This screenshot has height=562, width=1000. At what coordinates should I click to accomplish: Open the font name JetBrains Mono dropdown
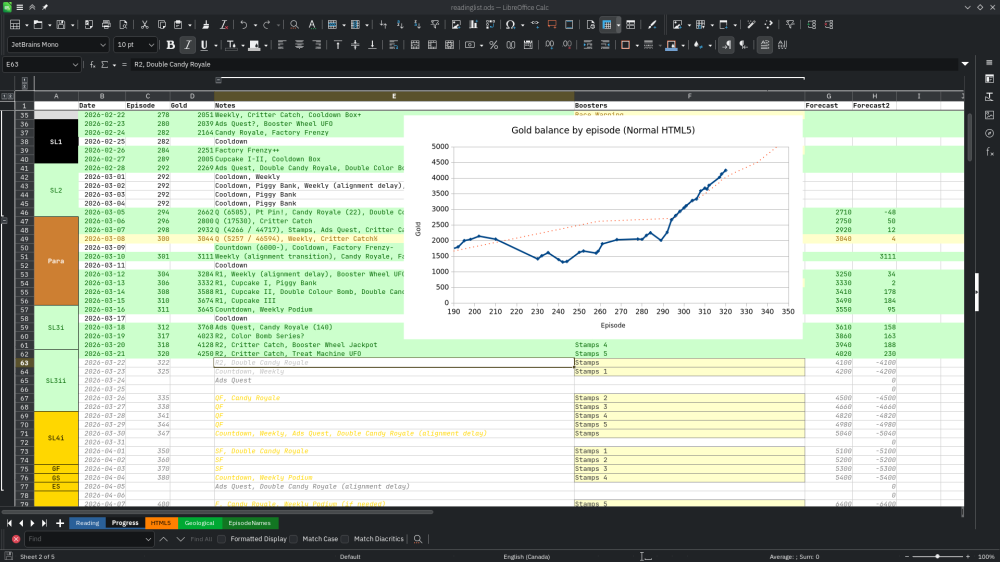[103, 45]
